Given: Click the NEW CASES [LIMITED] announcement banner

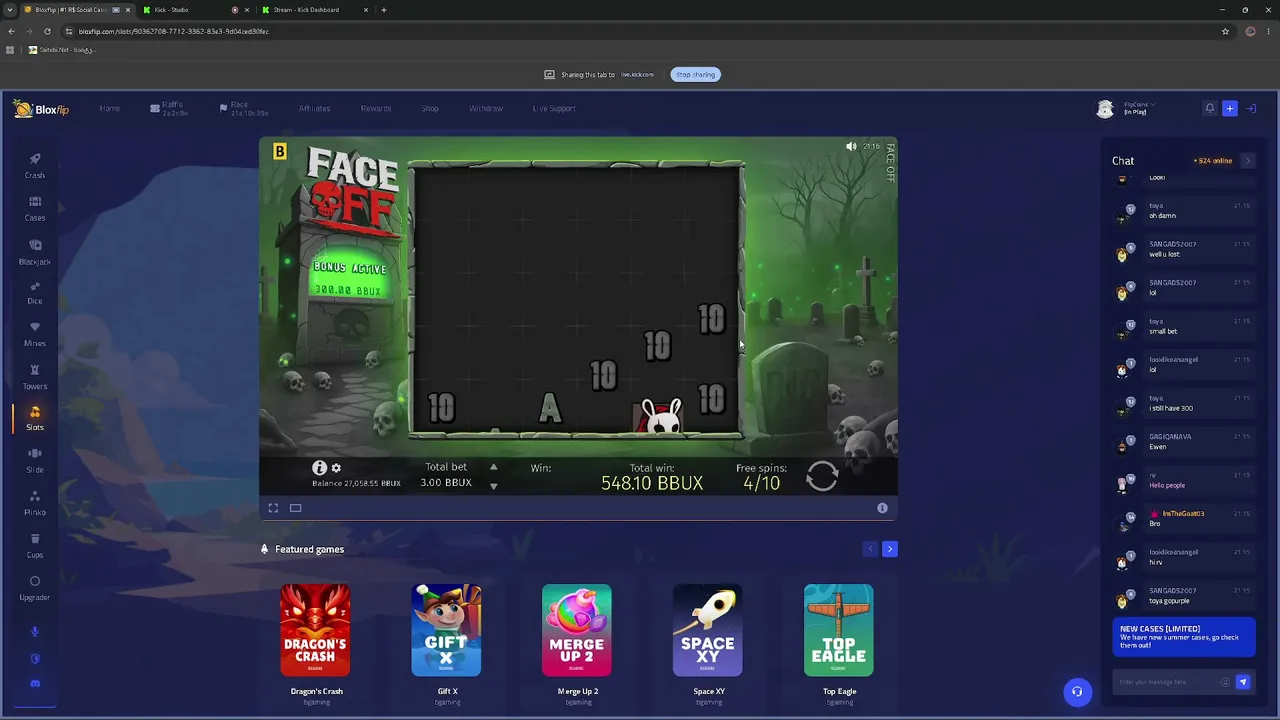Looking at the screenshot, I should coord(1184,637).
